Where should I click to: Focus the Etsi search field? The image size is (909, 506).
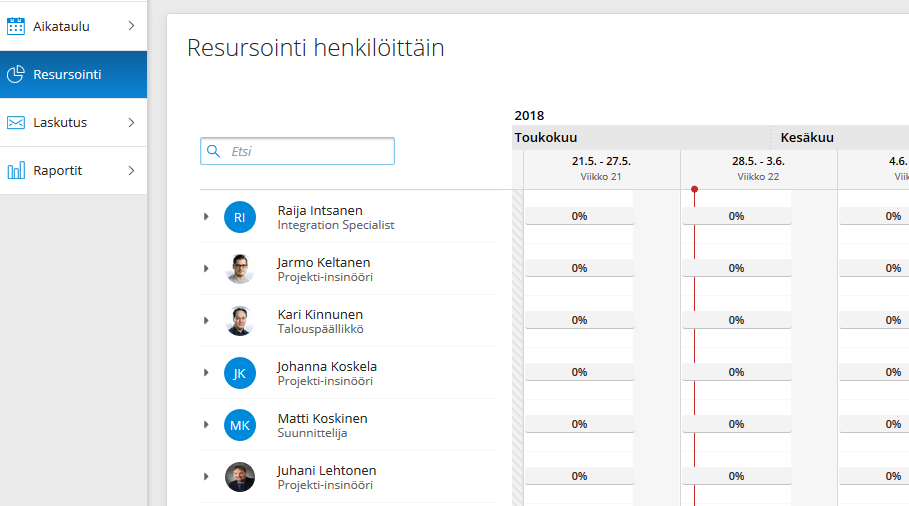point(297,151)
